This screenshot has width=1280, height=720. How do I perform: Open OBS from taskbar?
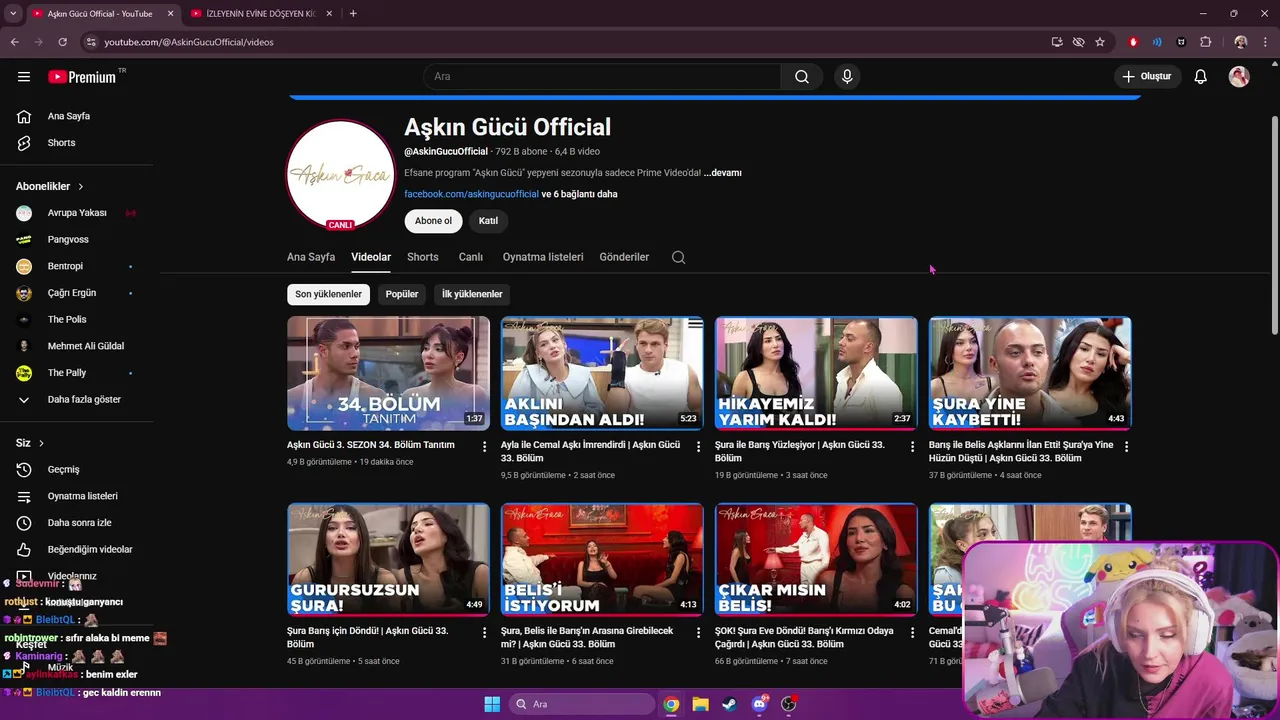(788, 704)
